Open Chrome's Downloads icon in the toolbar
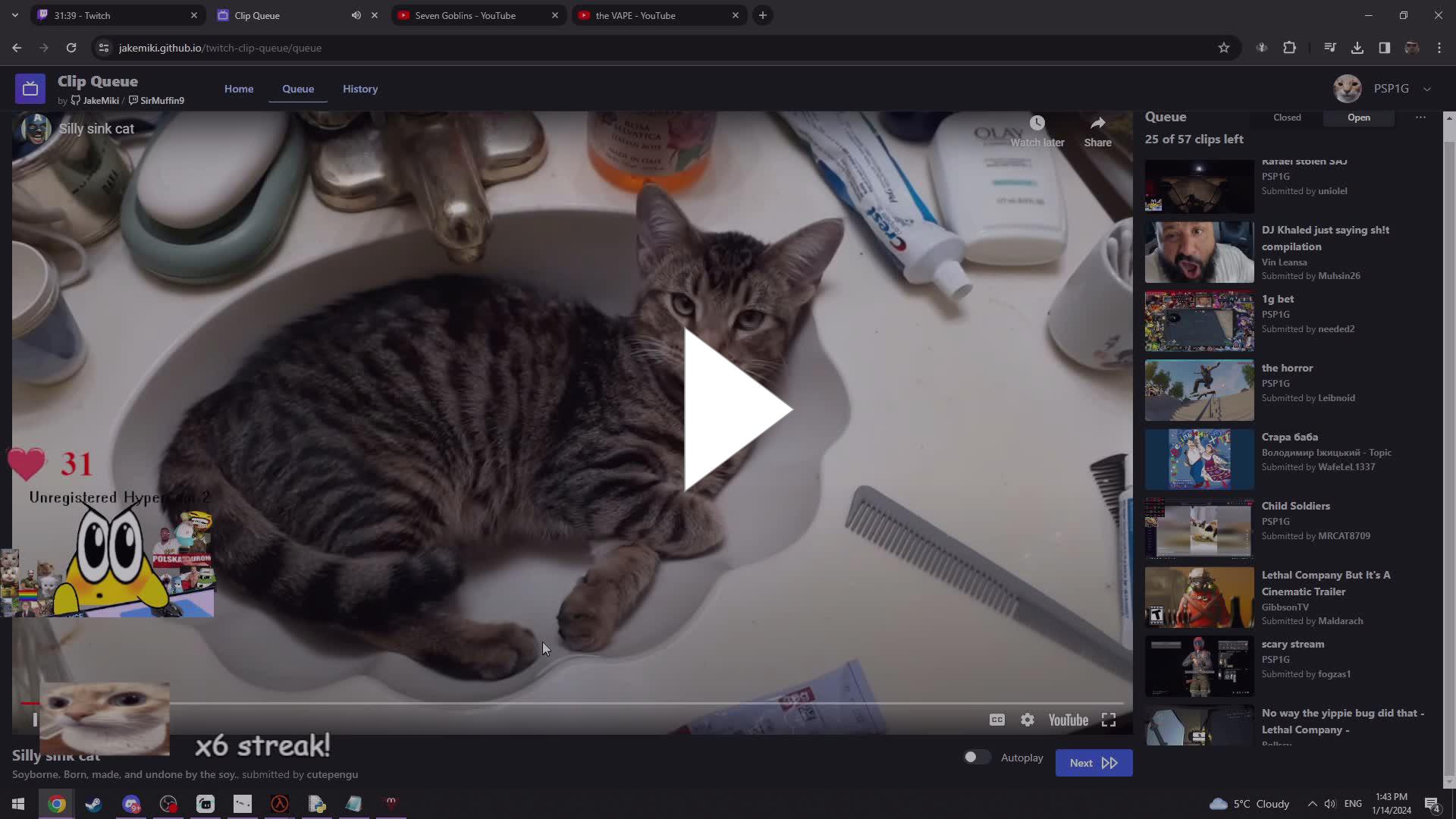 tap(1357, 47)
